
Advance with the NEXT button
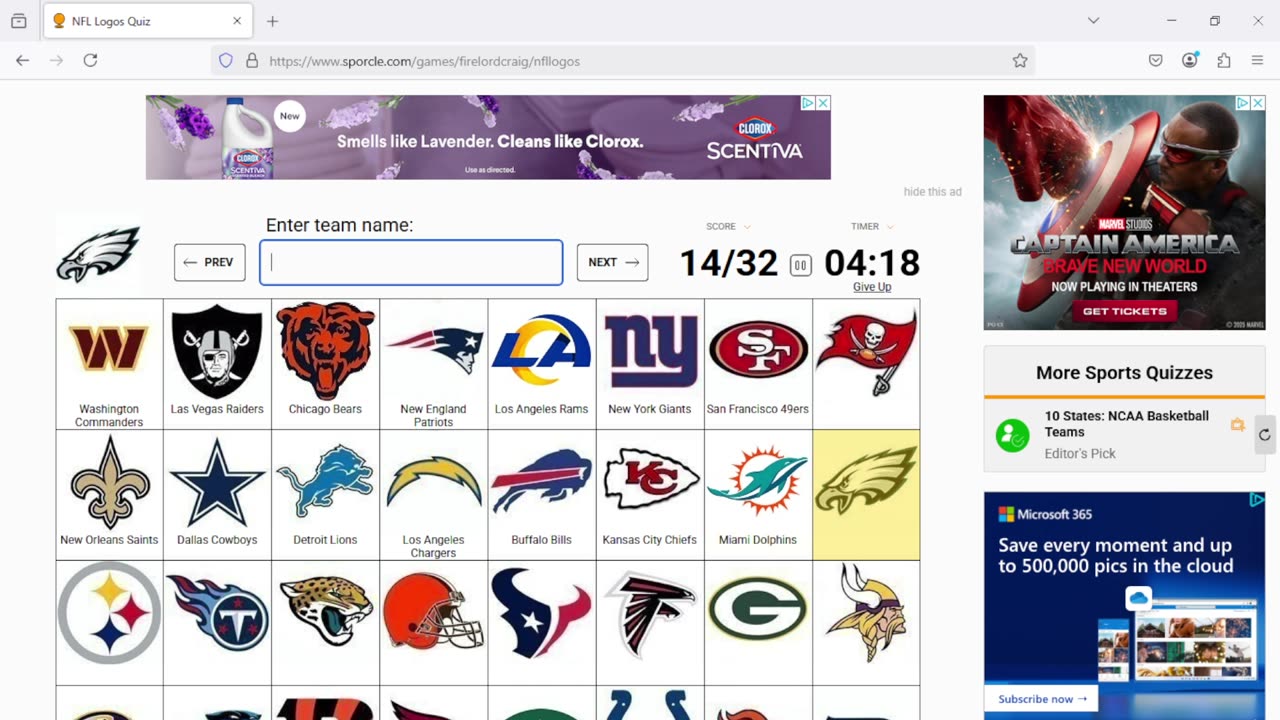pos(612,262)
